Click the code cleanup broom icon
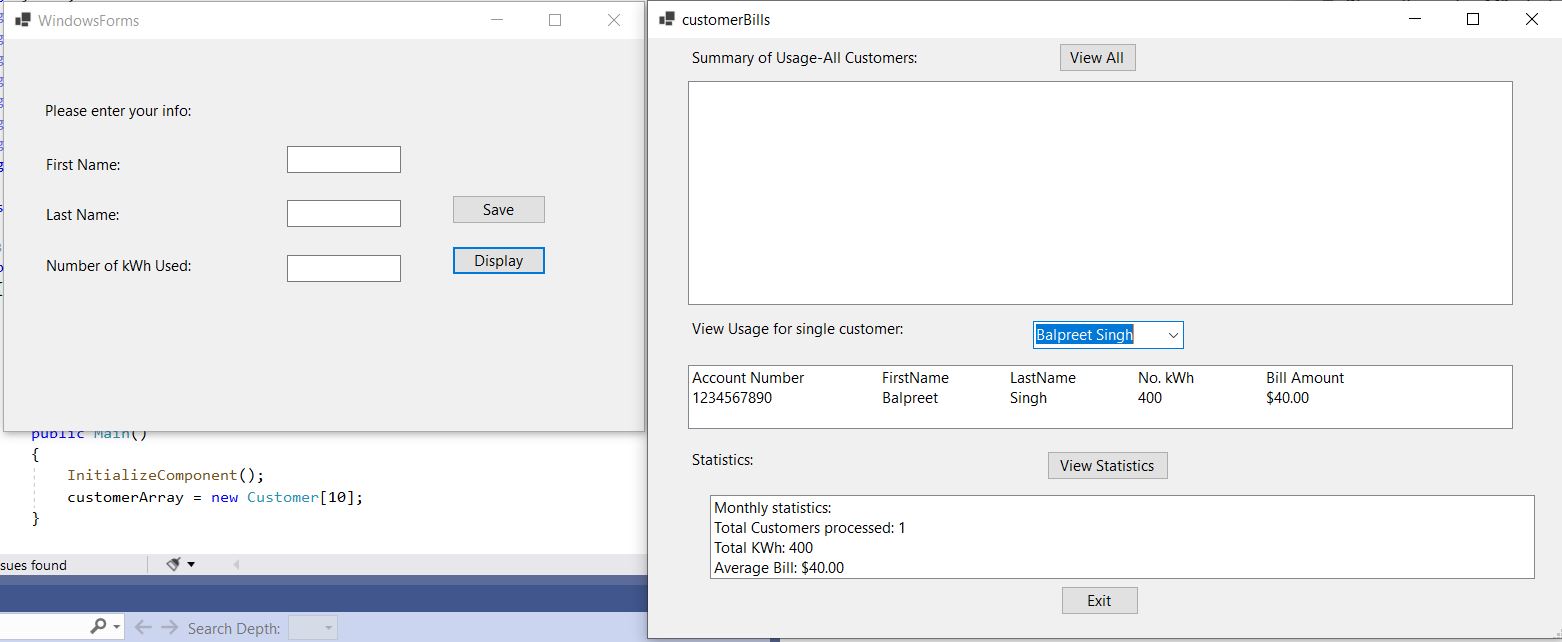 [x=173, y=565]
